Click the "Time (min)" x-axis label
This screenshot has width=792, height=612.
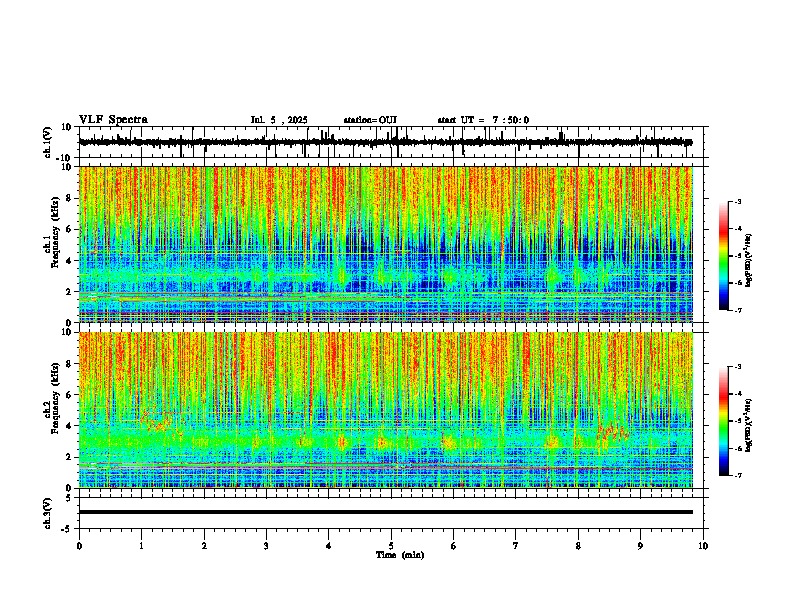[400, 555]
